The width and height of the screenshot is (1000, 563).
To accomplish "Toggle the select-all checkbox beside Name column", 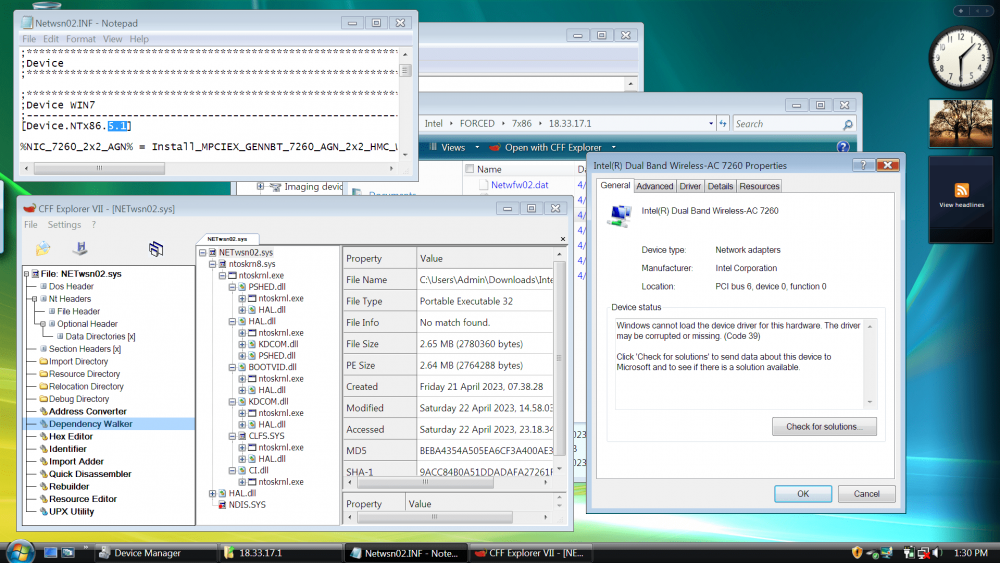I will point(468,170).
